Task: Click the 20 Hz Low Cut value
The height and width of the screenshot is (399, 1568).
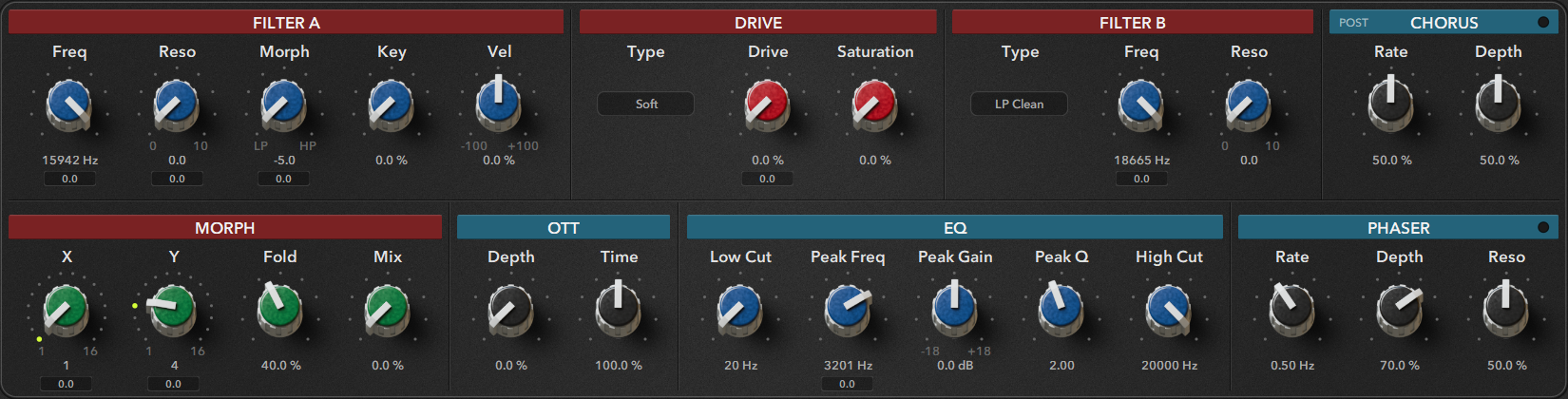Action: (x=740, y=366)
